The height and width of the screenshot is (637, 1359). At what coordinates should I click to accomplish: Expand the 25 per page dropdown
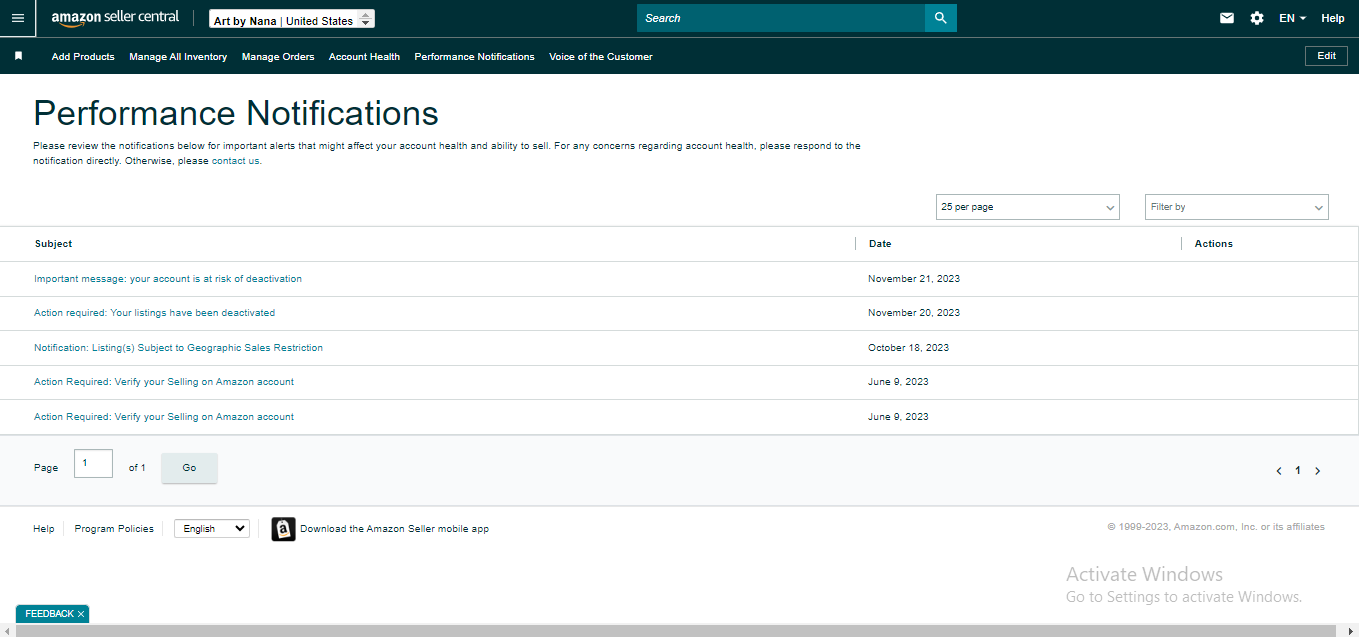pos(1027,207)
